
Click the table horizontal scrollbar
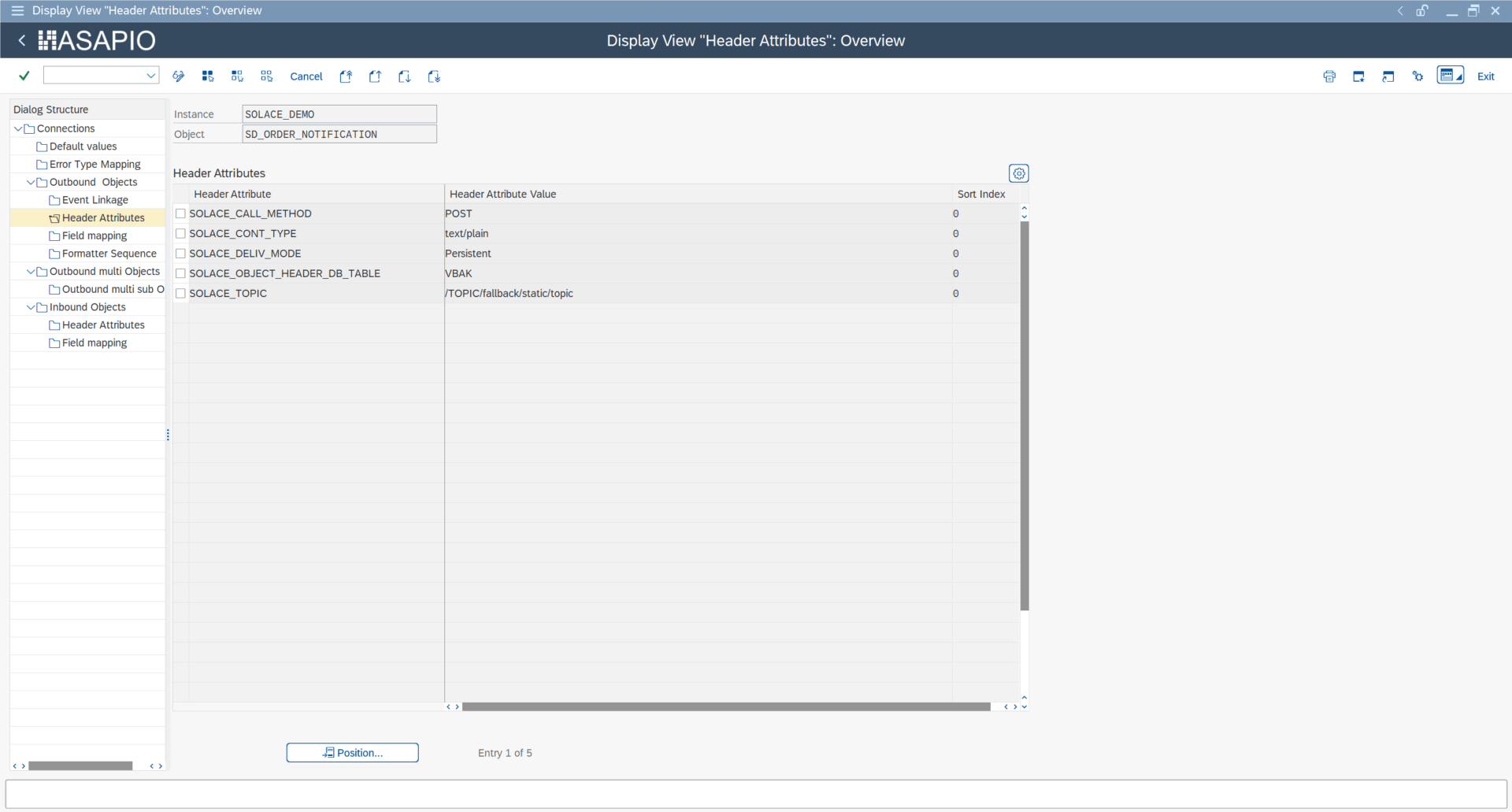(x=726, y=706)
